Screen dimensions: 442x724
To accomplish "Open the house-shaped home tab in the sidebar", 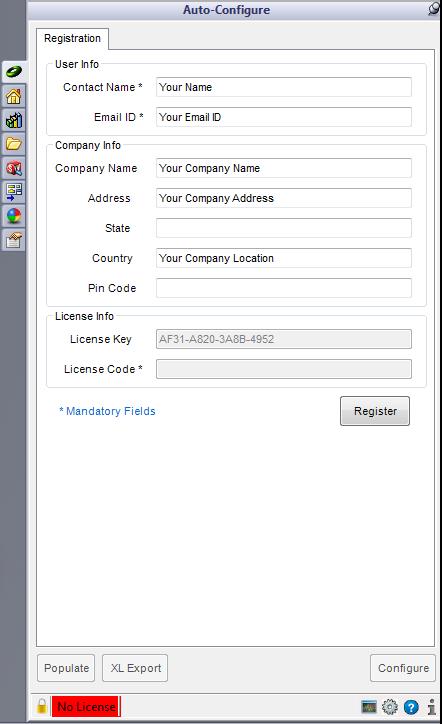I will pyautogui.click(x=13, y=97).
